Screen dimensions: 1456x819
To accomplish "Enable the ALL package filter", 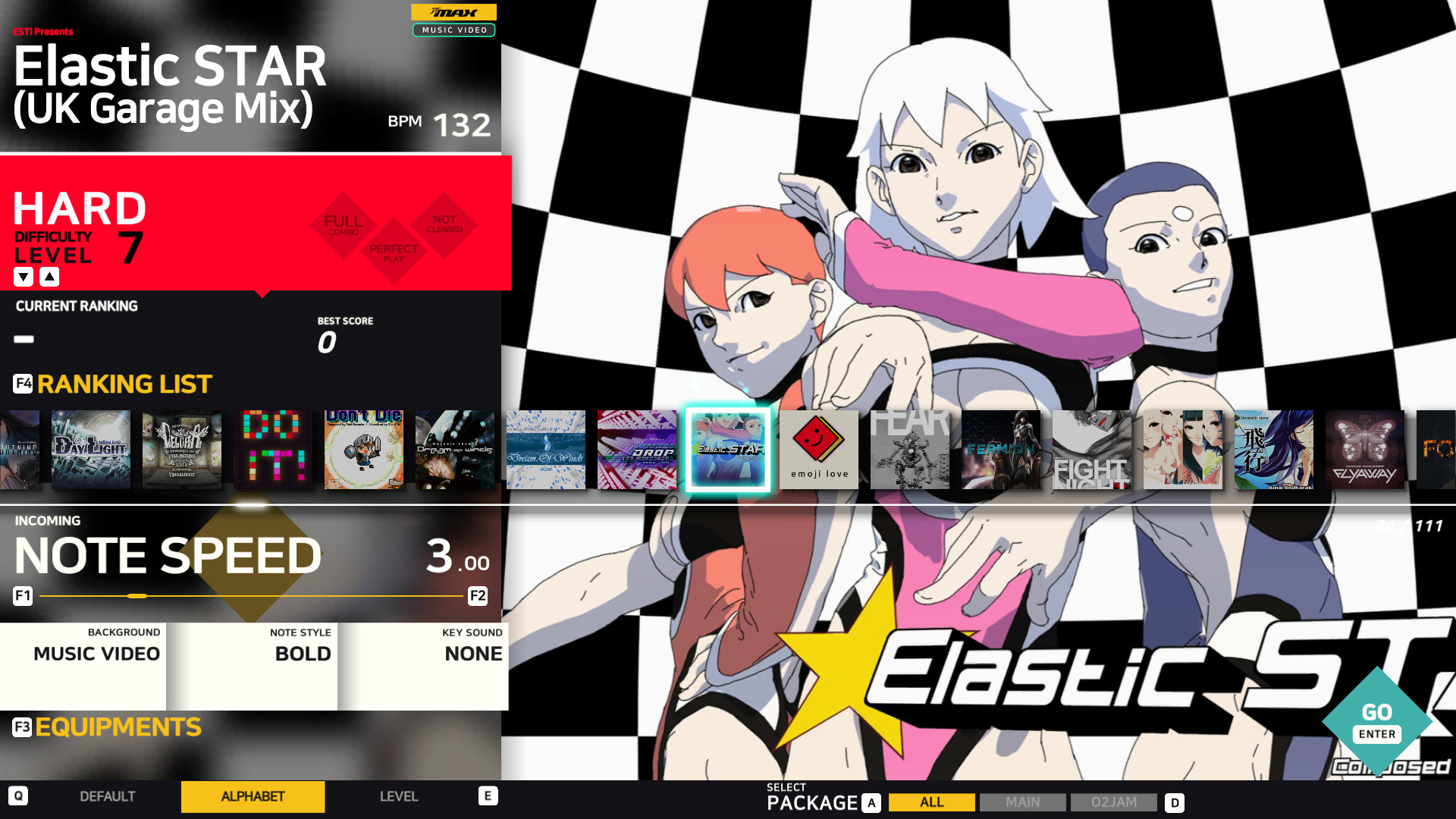I will (x=931, y=802).
